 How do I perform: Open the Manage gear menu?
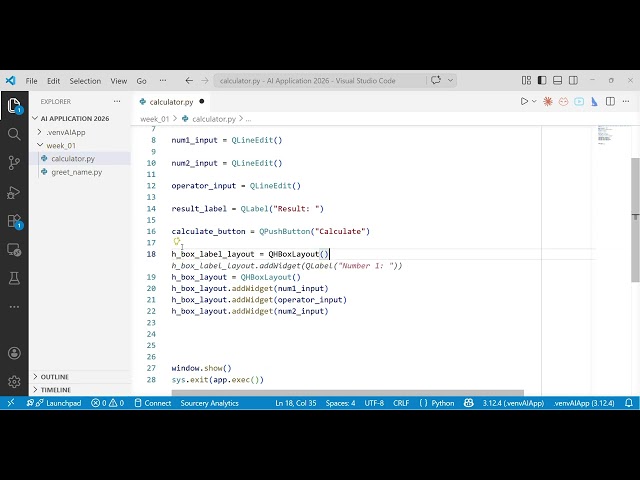pyautogui.click(x=14, y=382)
